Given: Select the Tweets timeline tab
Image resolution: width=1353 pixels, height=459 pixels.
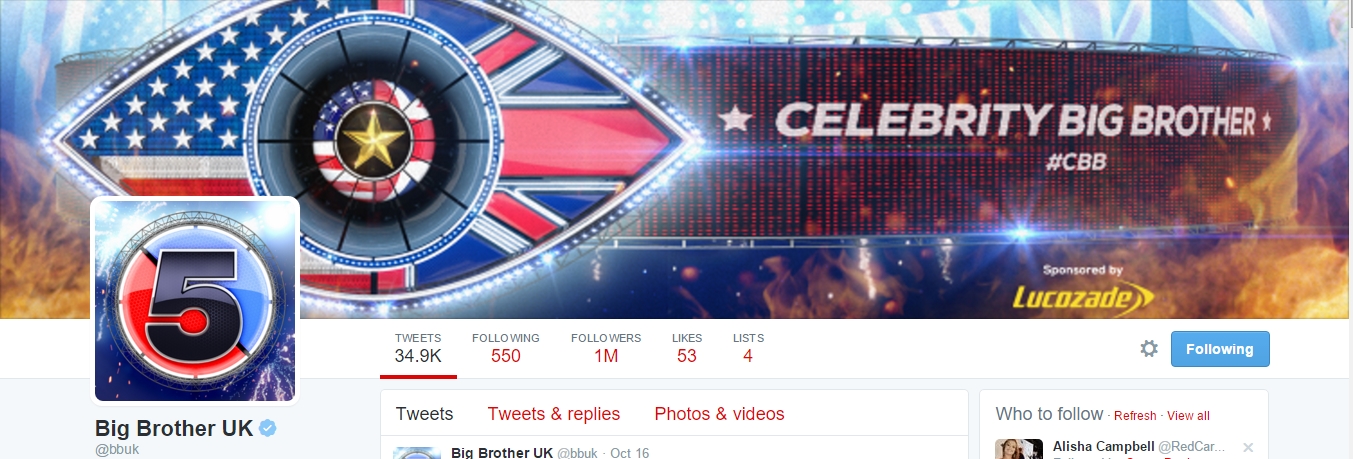Looking at the screenshot, I should (424, 414).
